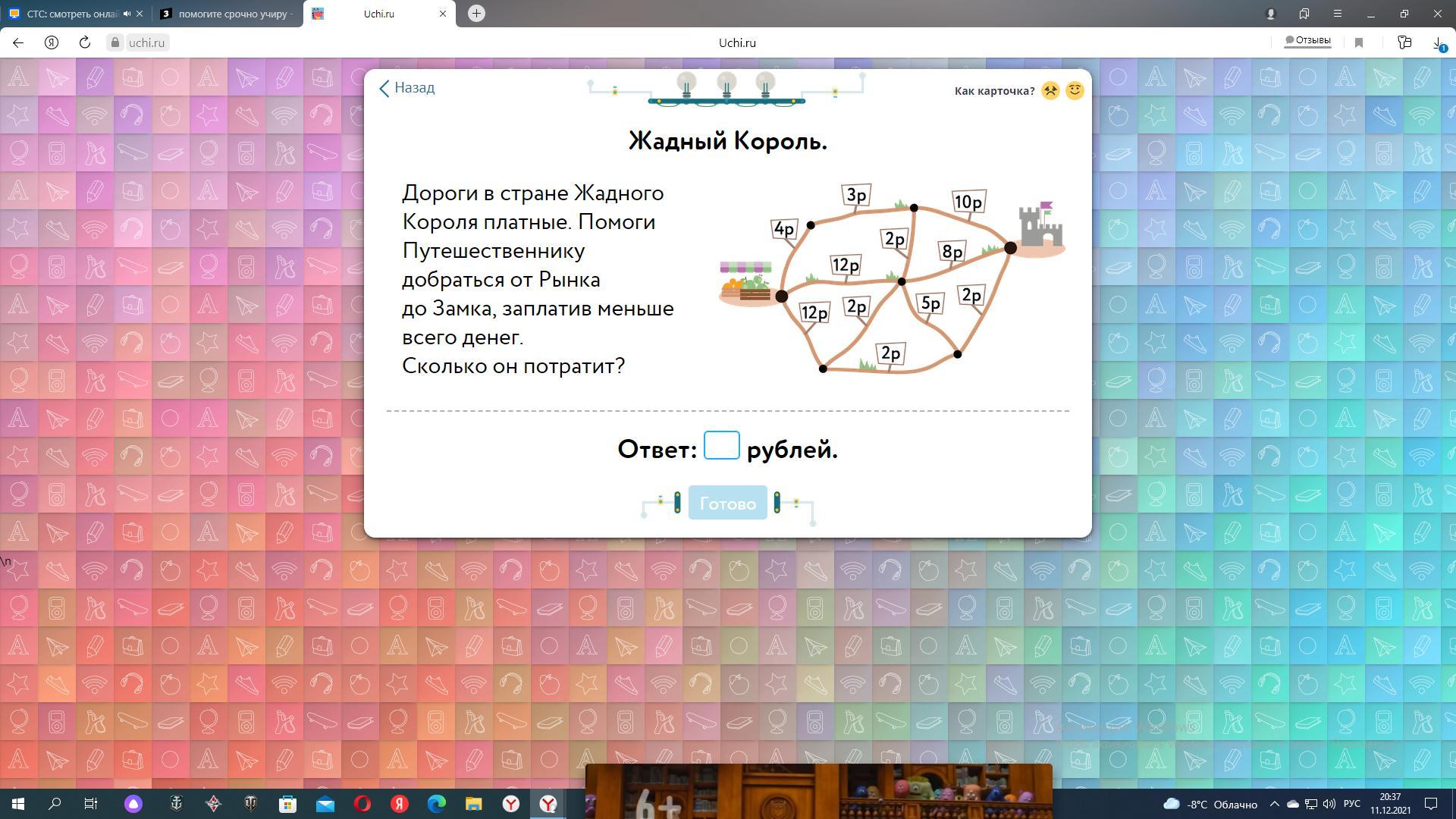Click the answer input box
The image size is (1456, 819).
(721, 445)
